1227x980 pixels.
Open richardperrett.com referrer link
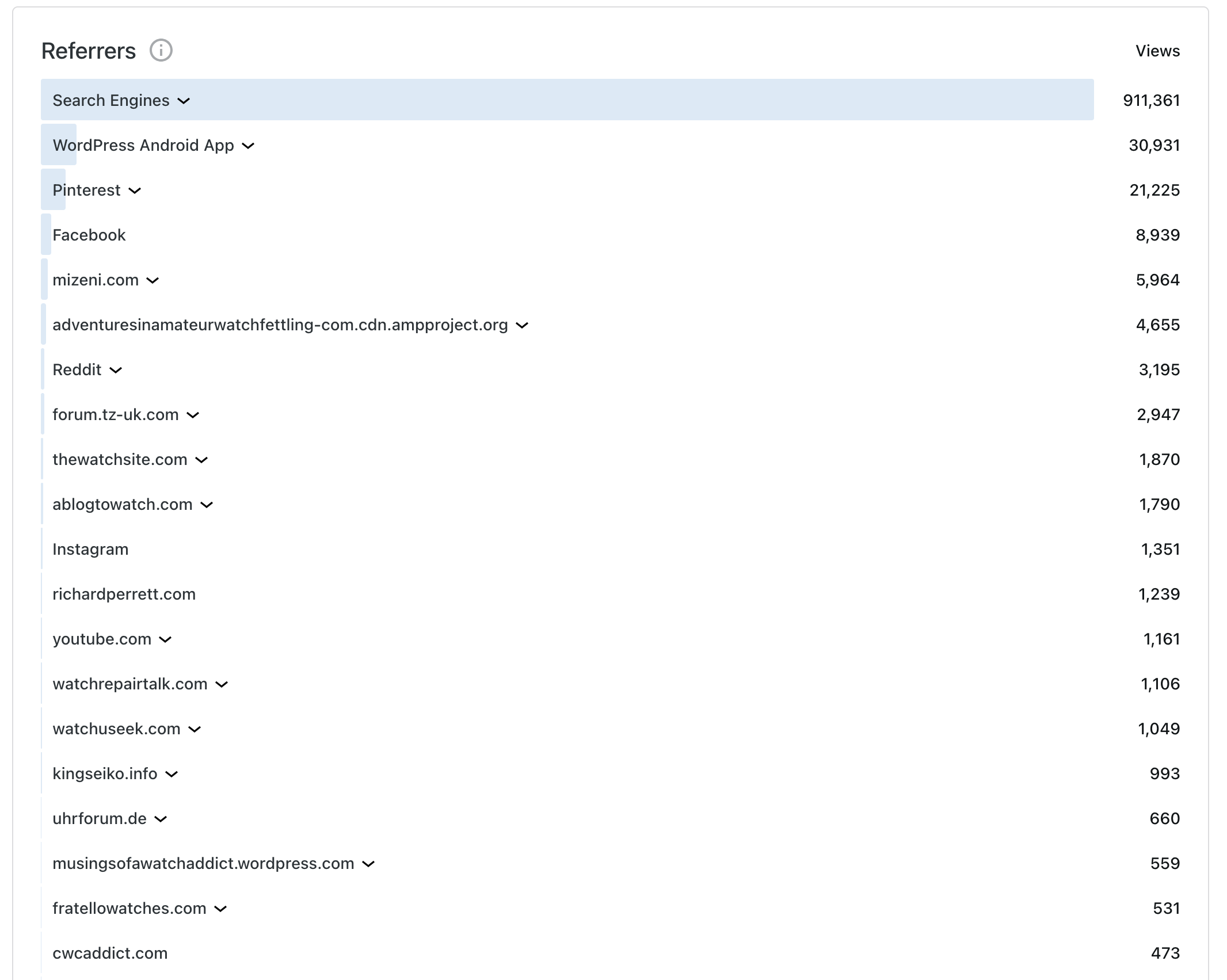[124, 594]
